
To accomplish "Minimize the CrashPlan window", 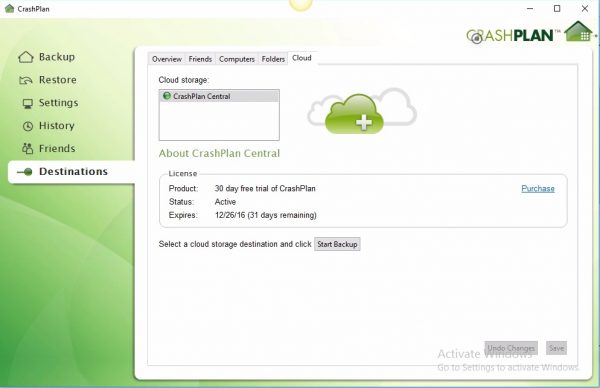I will point(530,8).
